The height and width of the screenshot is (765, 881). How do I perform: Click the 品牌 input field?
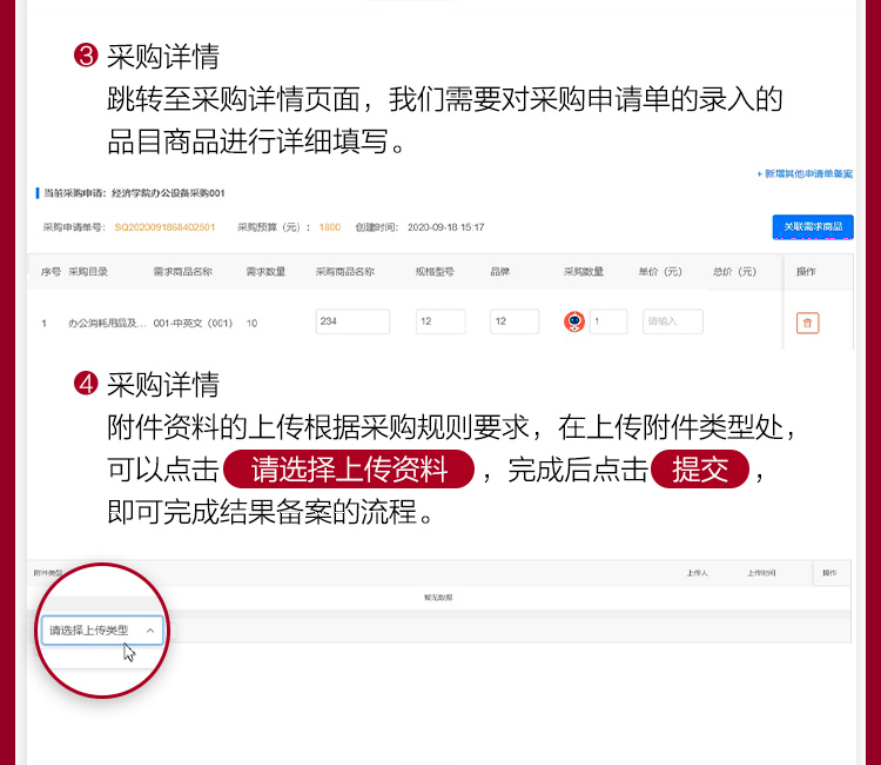point(514,321)
